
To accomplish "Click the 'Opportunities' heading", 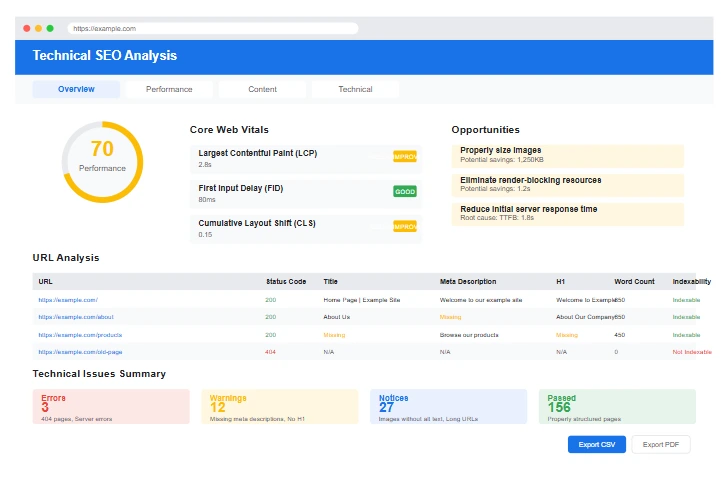I will (485, 129).
